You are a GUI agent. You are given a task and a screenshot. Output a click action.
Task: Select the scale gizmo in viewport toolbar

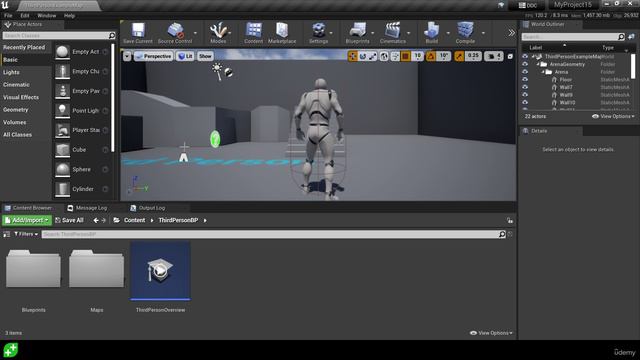pyautogui.click(x=373, y=56)
